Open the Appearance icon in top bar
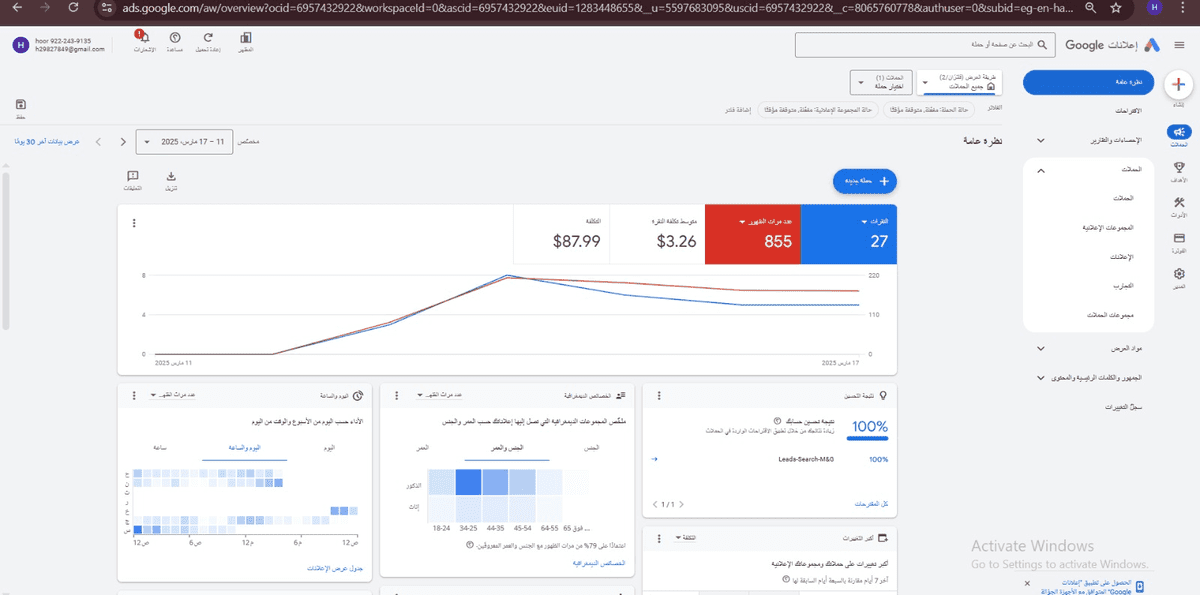Viewport: 1200px width, 595px height. (246, 40)
